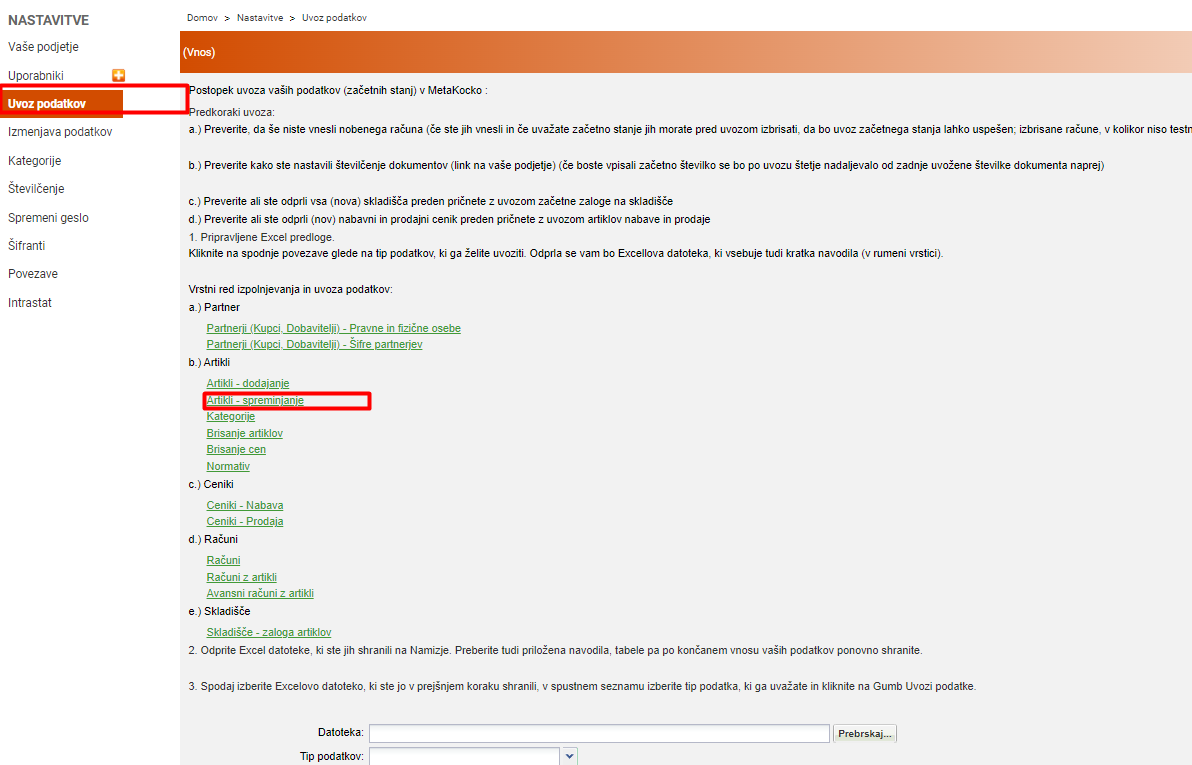Click the orange plus icon beside Uporabniki

tap(119, 75)
